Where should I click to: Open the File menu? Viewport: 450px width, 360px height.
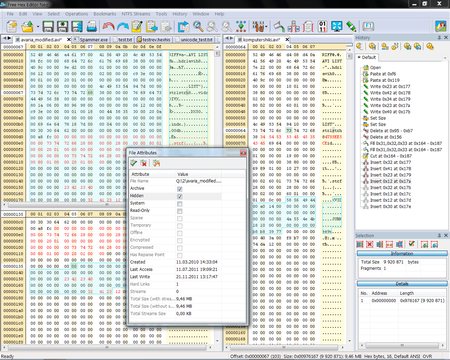point(10,14)
